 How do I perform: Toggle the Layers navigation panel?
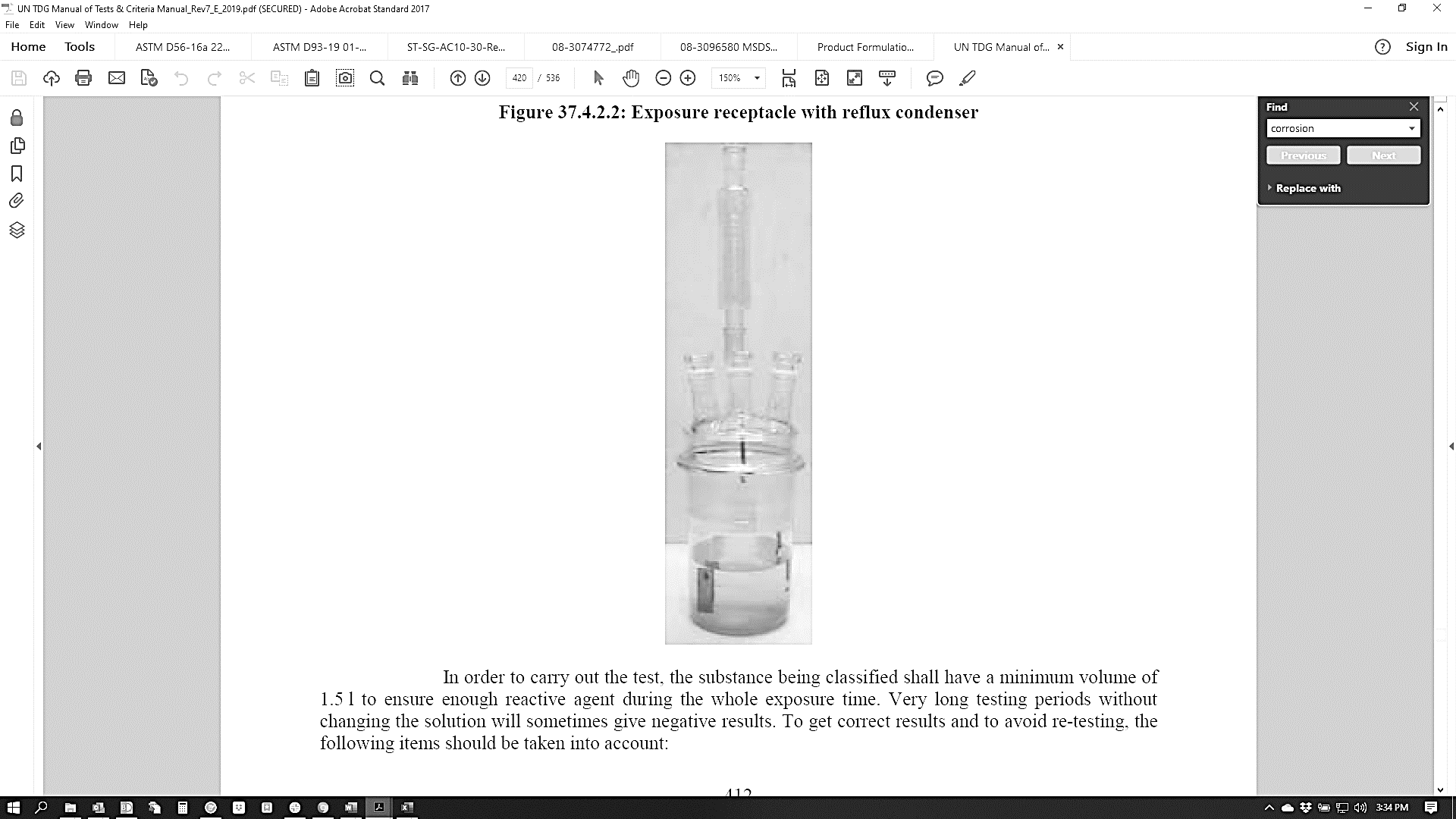coord(17,230)
